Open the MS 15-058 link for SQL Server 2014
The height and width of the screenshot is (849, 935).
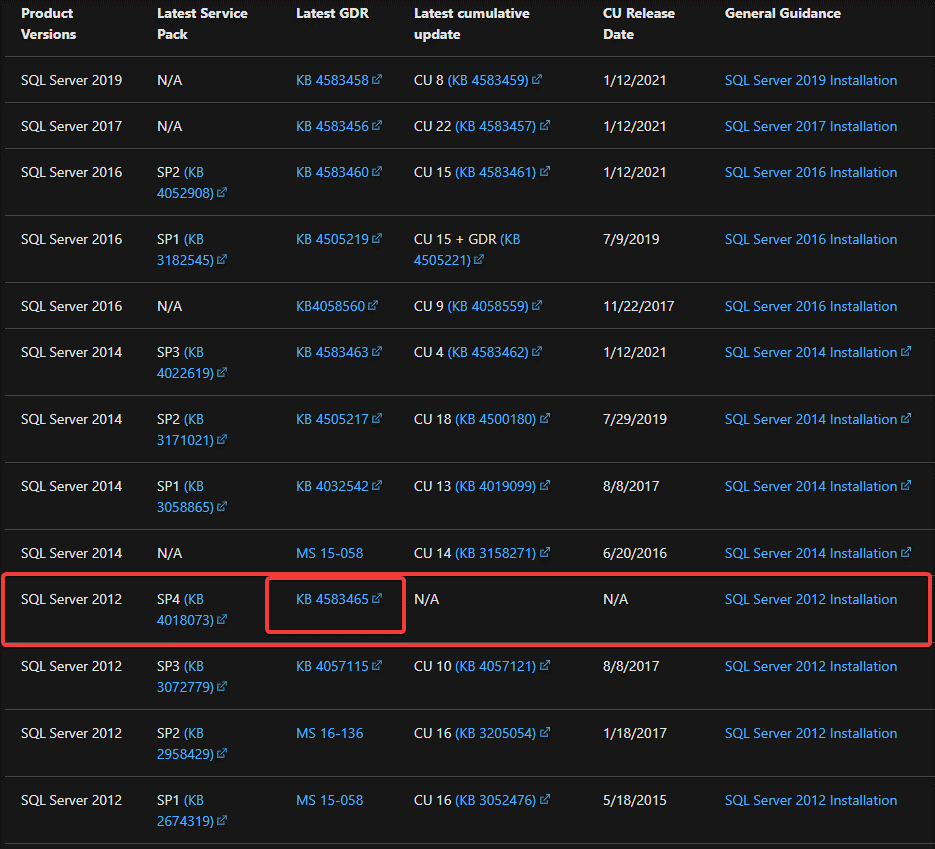click(329, 553)
